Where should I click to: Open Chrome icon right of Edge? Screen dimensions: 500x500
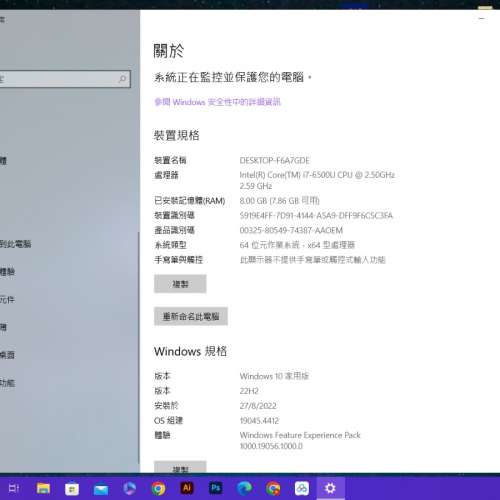tap(273, 489)
